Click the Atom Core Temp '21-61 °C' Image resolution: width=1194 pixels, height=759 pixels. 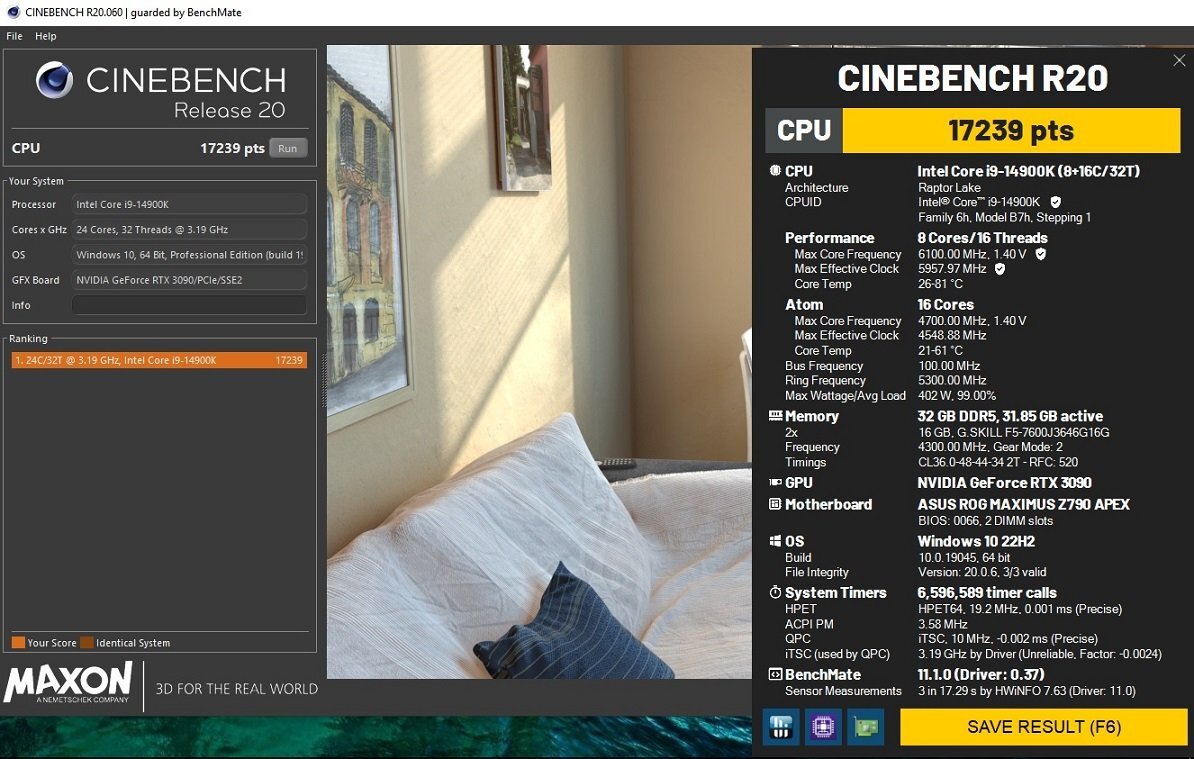click(940, 350)
